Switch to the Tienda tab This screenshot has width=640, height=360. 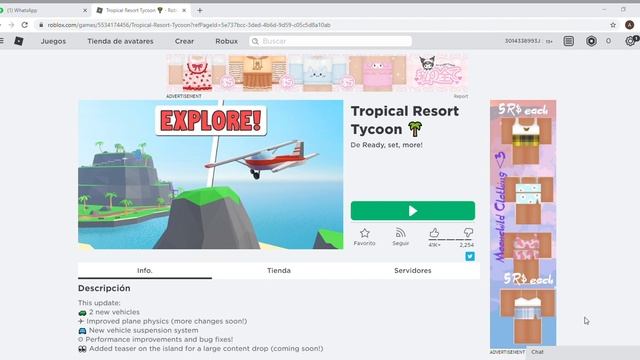[279, 271]
